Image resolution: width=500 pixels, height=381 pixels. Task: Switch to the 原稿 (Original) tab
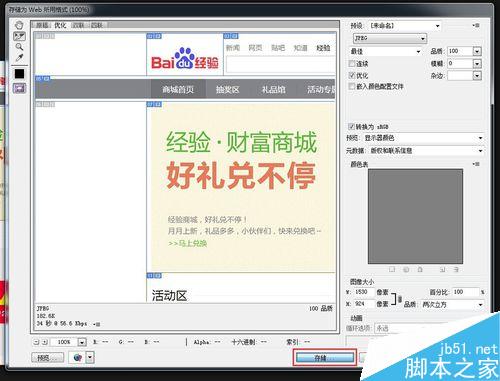pyautogui.click(x=42, y=25)
